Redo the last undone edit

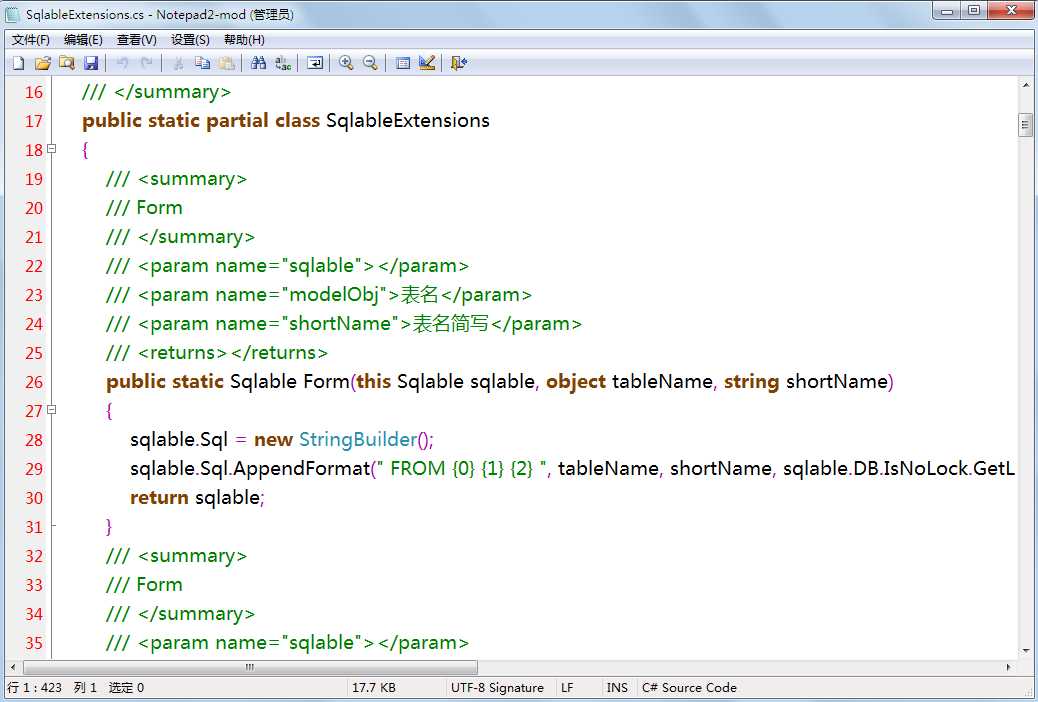click(147, 63)
